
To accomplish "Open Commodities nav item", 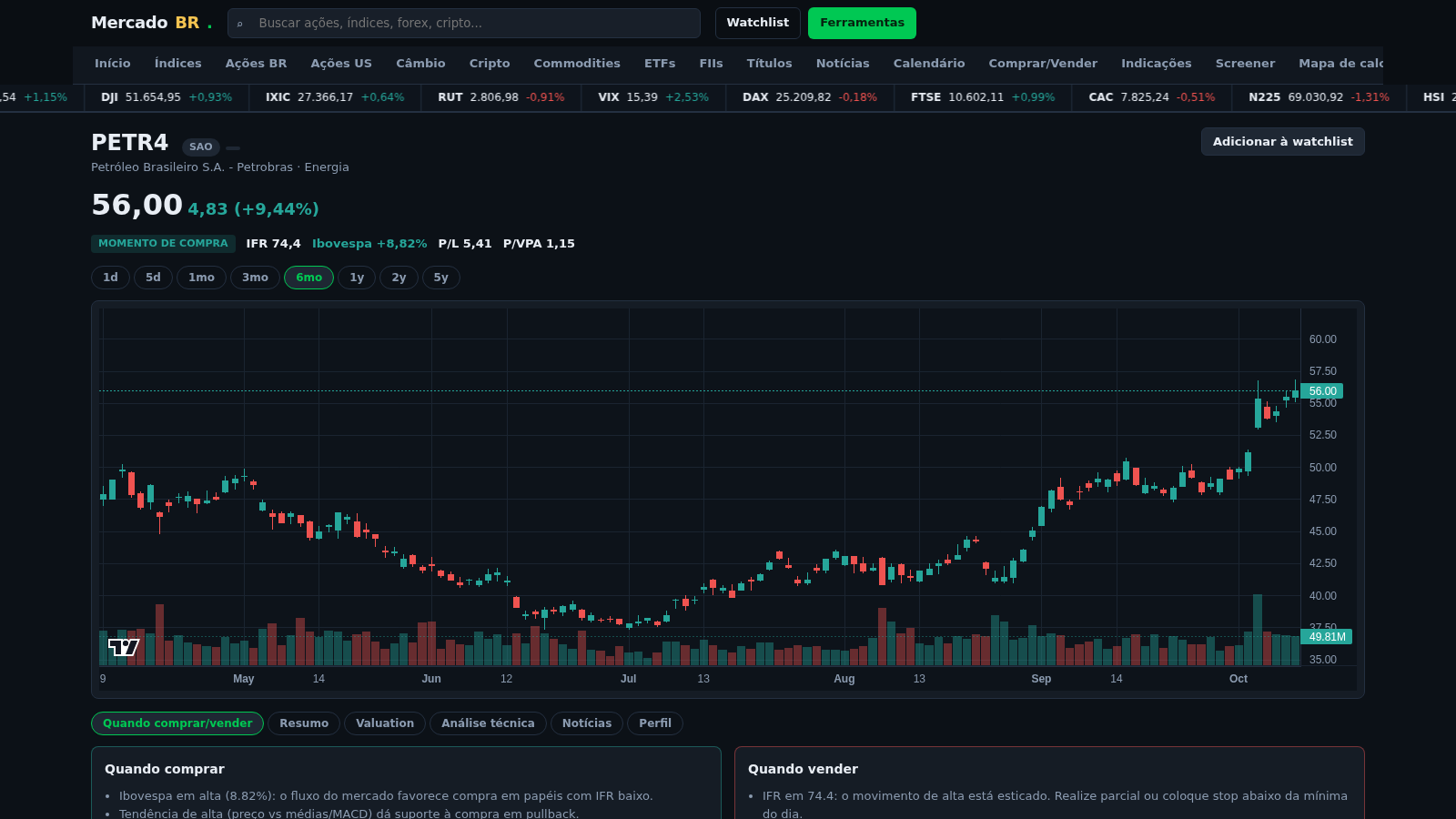I will (x=577, y=64).
